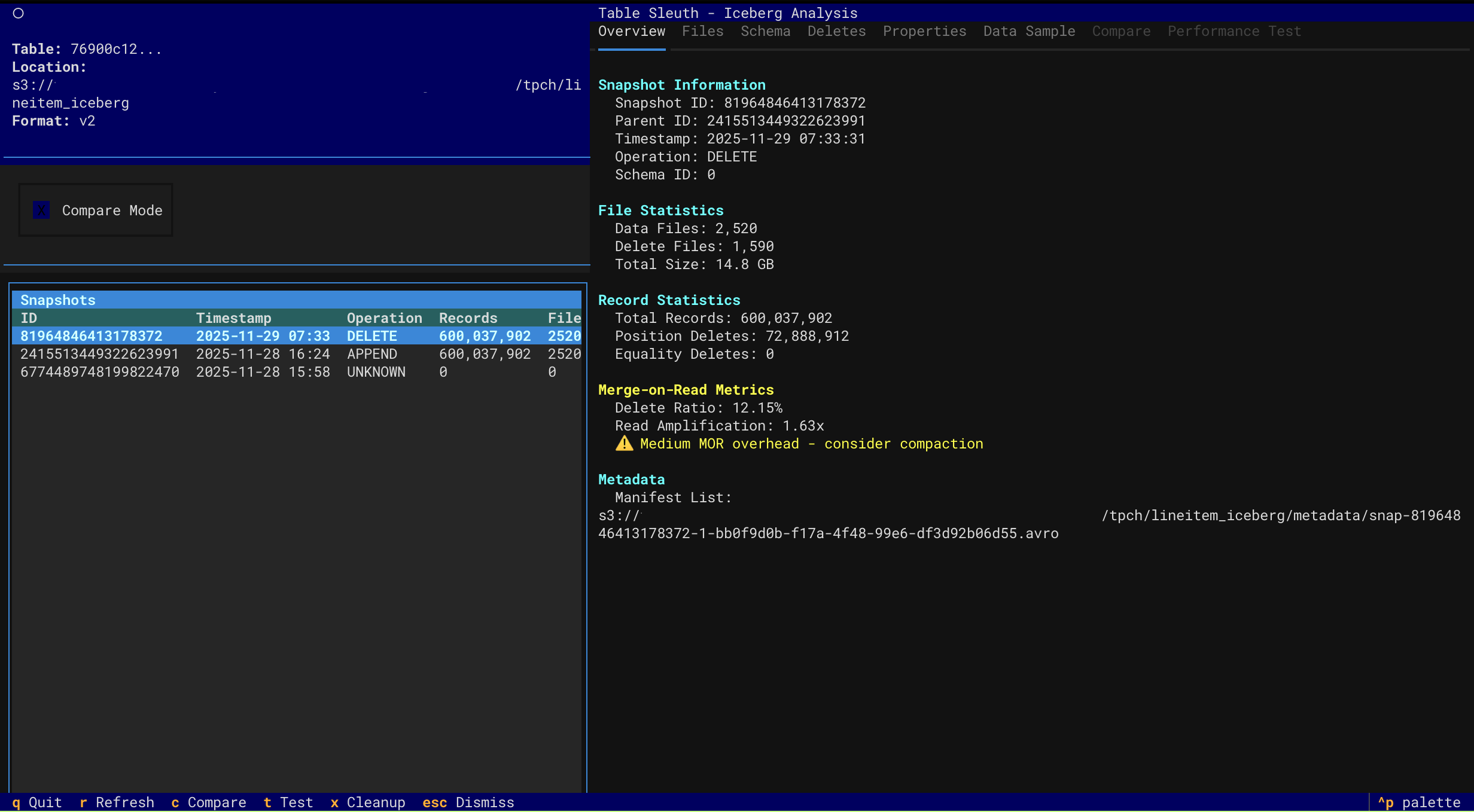The image size is (1474, 812).
Task: Click the yellow warning icon for MOR overhead
Action: pos(624,444)
